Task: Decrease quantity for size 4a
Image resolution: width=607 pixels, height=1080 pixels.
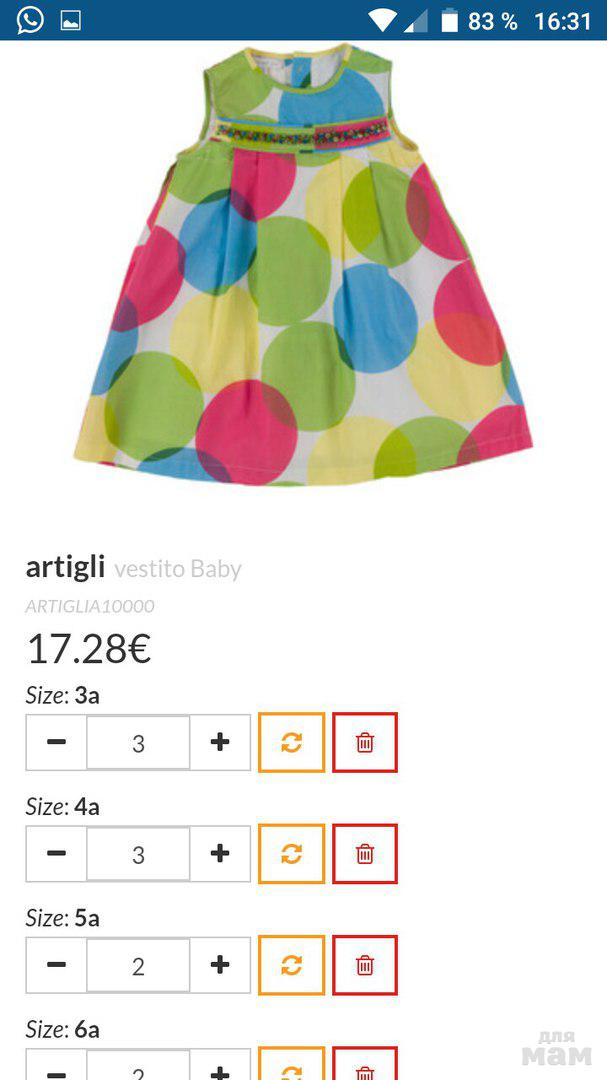Action: (x=56, y=854)
